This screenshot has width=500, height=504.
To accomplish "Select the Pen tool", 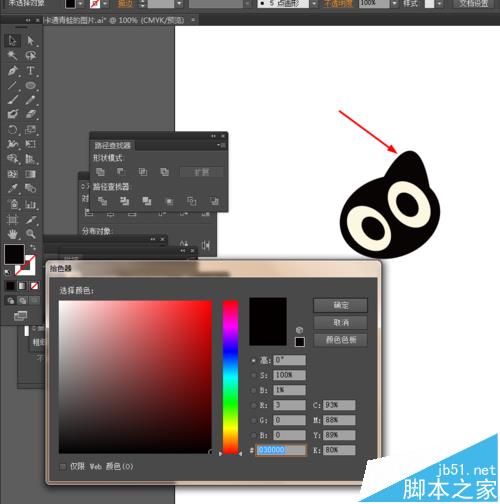I will pyautogui.click(x=12, y=70).
